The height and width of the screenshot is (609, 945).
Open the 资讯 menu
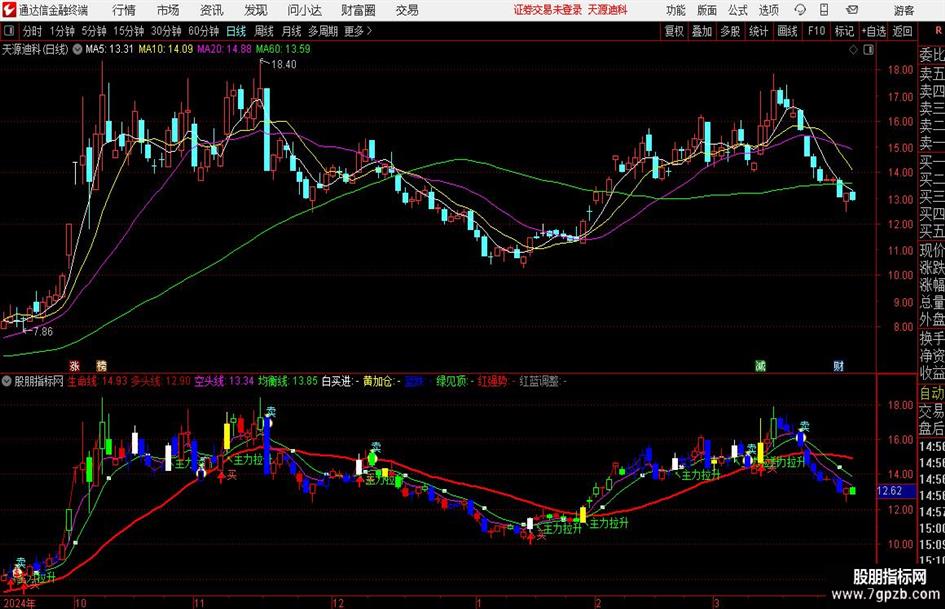point(212,10)
